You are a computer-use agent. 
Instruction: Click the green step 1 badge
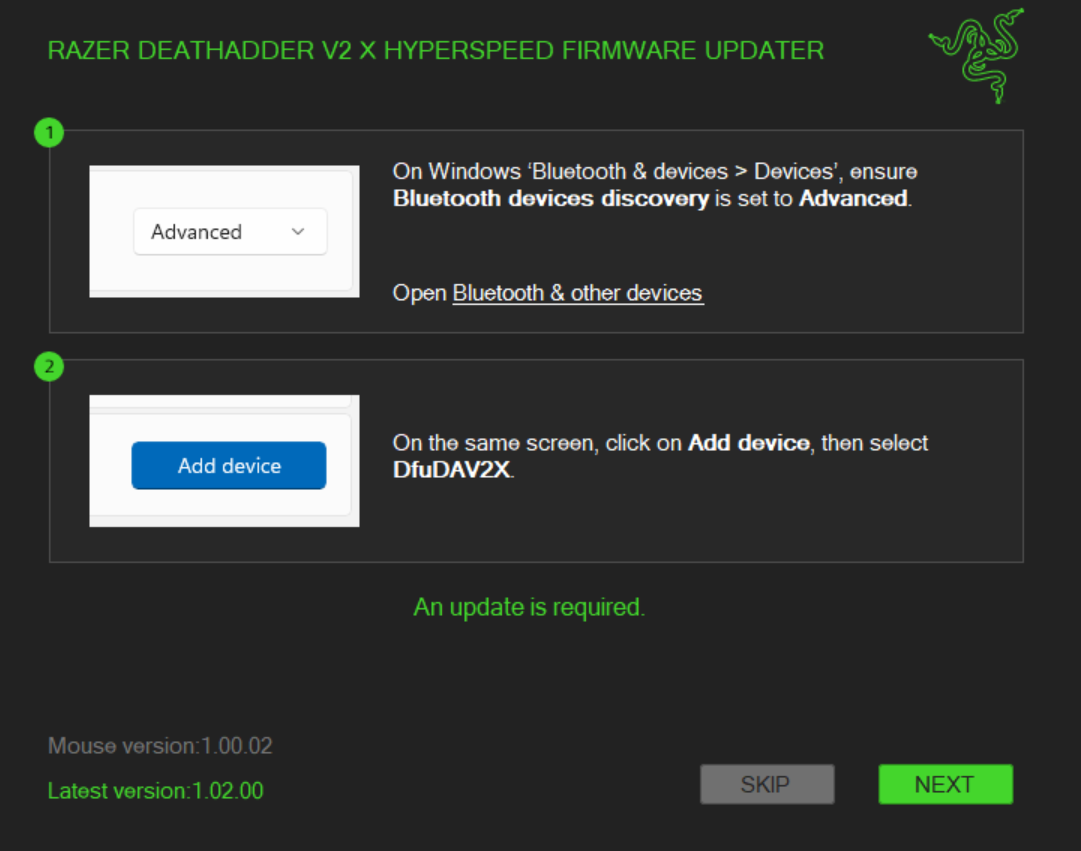[x=49, y=132]
